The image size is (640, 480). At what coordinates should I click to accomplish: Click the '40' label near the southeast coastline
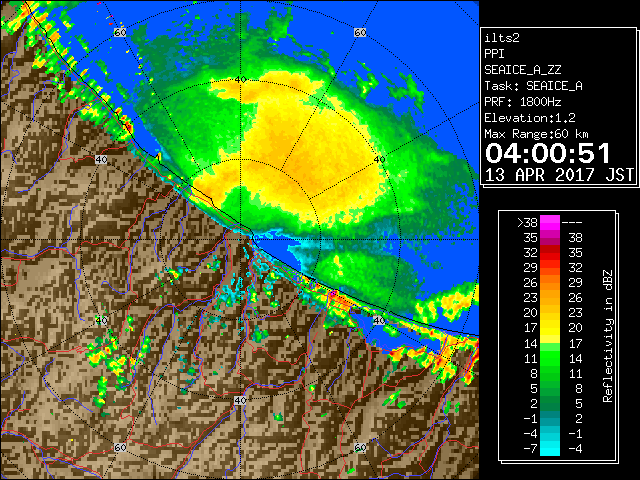[379, 320]
